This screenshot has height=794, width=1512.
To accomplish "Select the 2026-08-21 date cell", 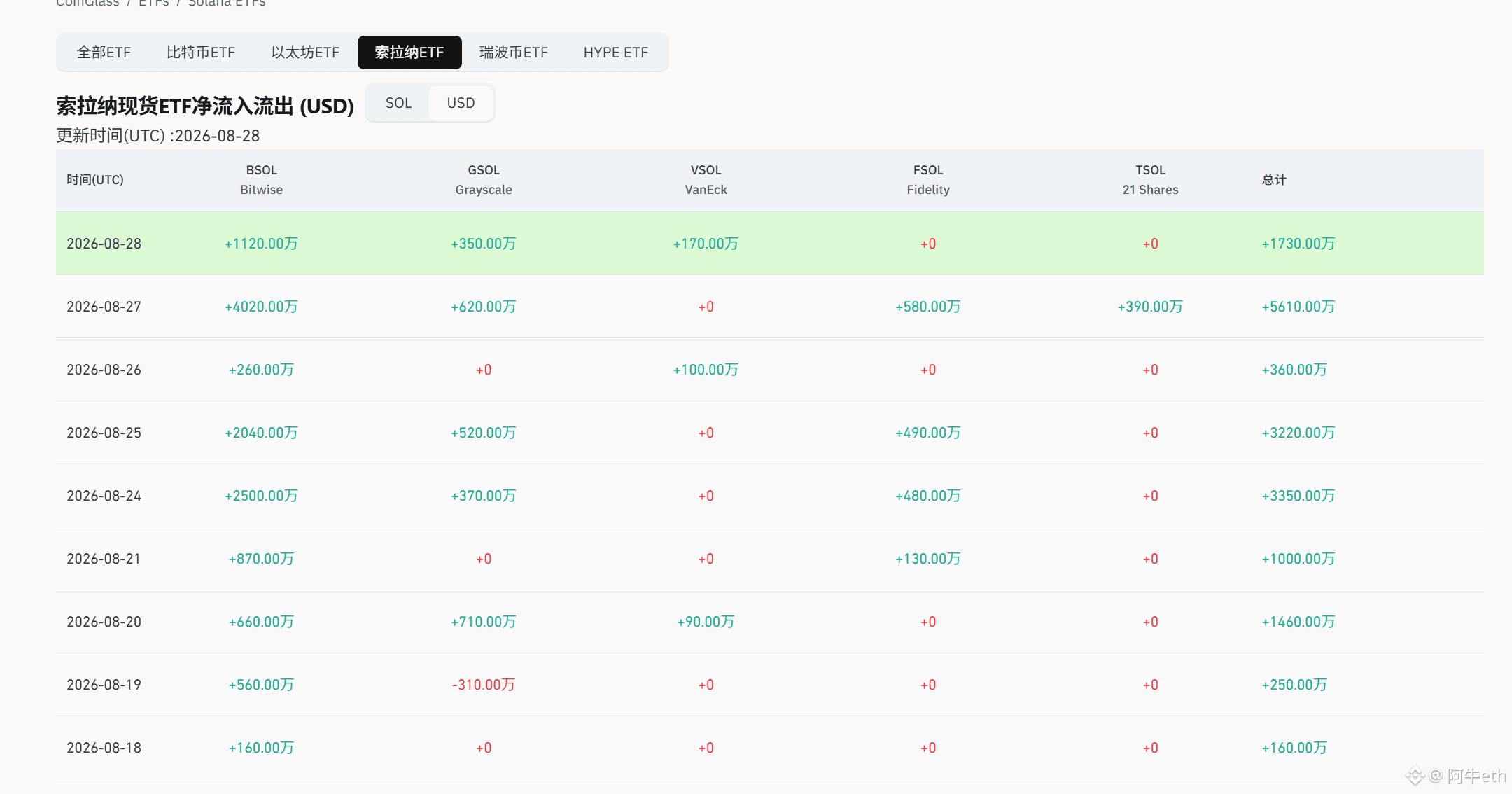I will (x=104, y=559).
